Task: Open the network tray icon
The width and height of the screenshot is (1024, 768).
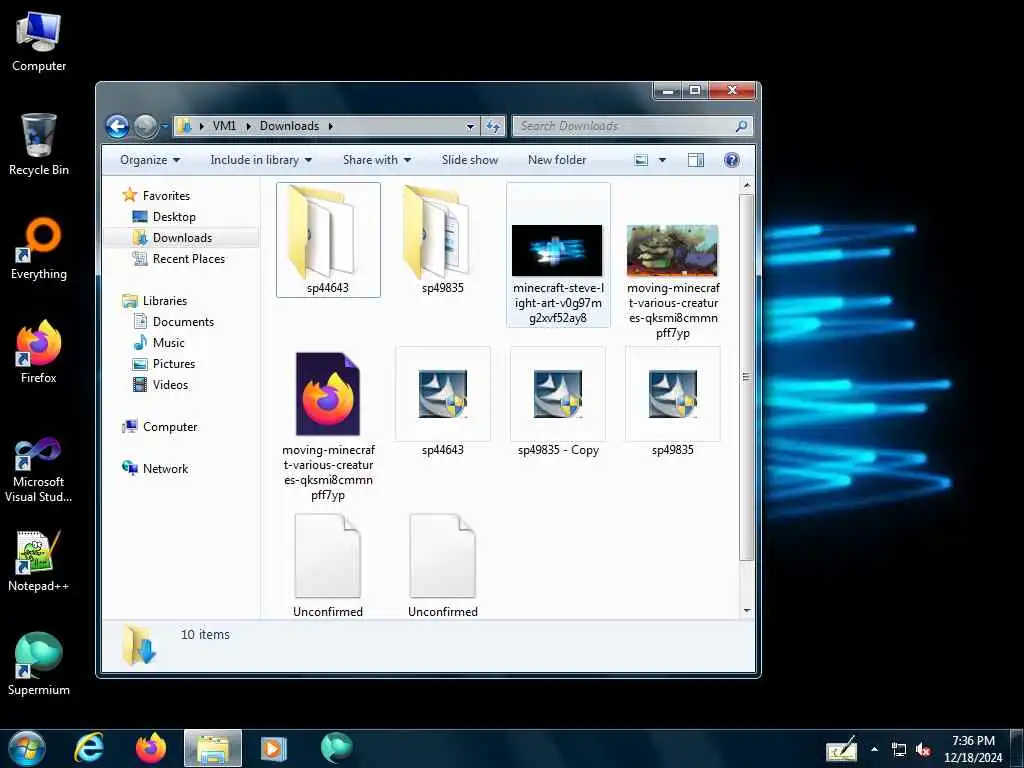Action: 899,749
